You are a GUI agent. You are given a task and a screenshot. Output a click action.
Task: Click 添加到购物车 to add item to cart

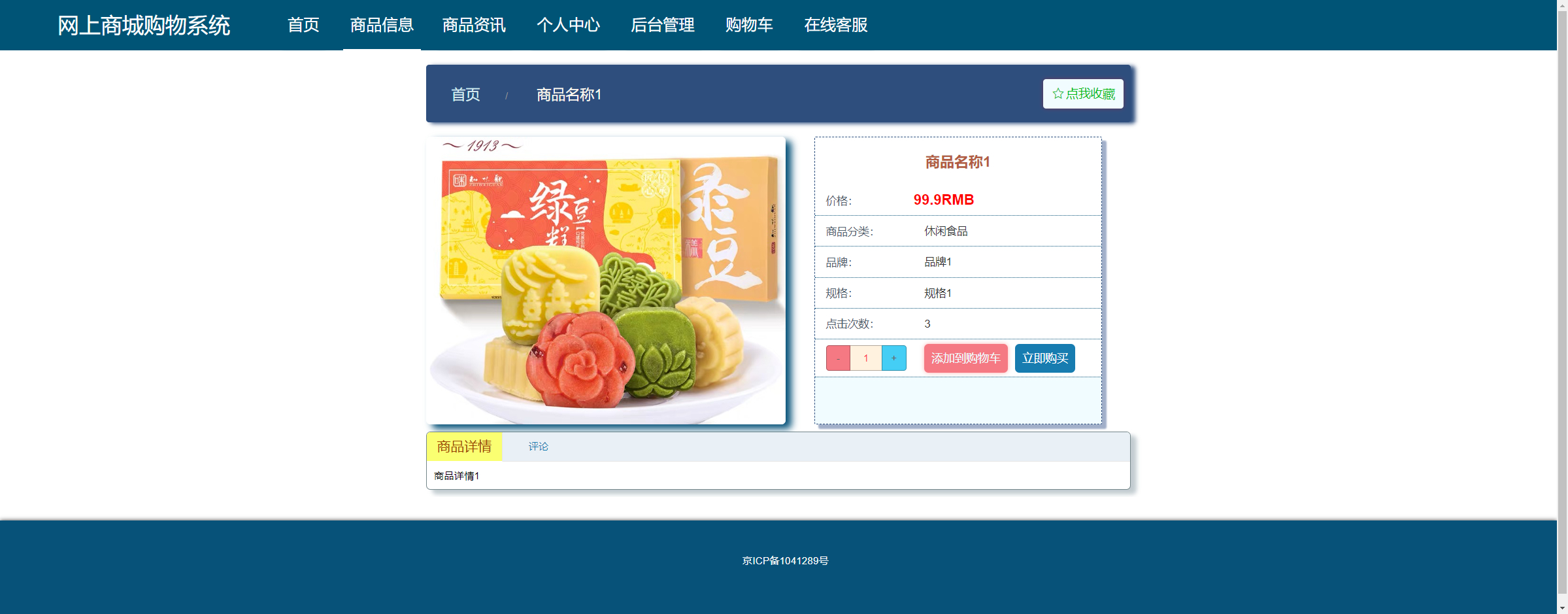(x=965, y=358)
